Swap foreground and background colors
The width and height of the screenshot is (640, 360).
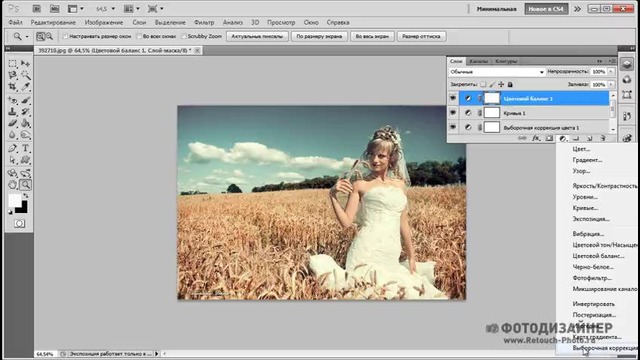pos(26,196)
